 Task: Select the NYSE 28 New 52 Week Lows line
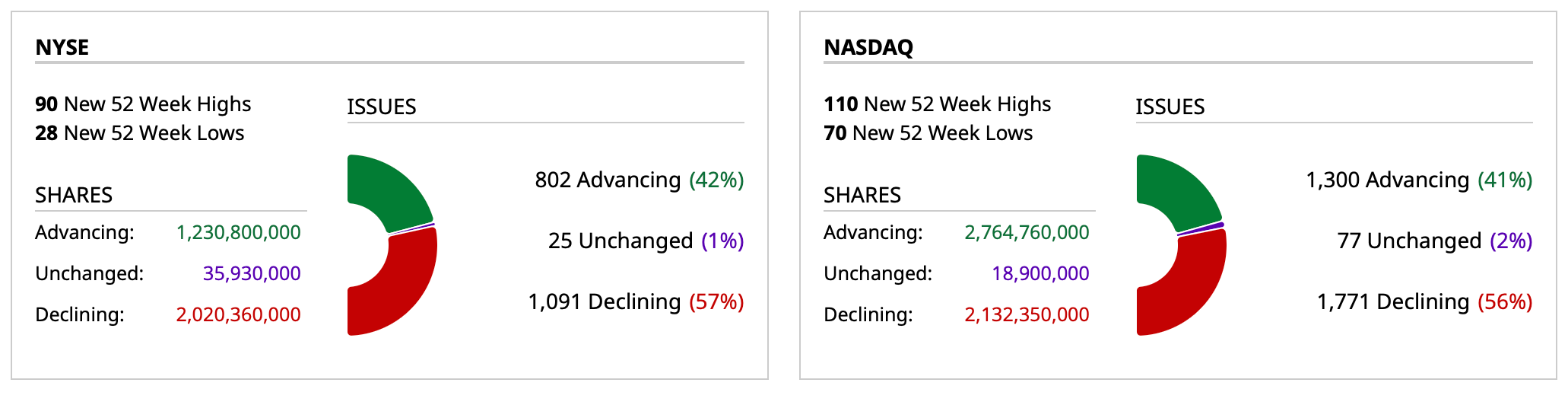140,133
